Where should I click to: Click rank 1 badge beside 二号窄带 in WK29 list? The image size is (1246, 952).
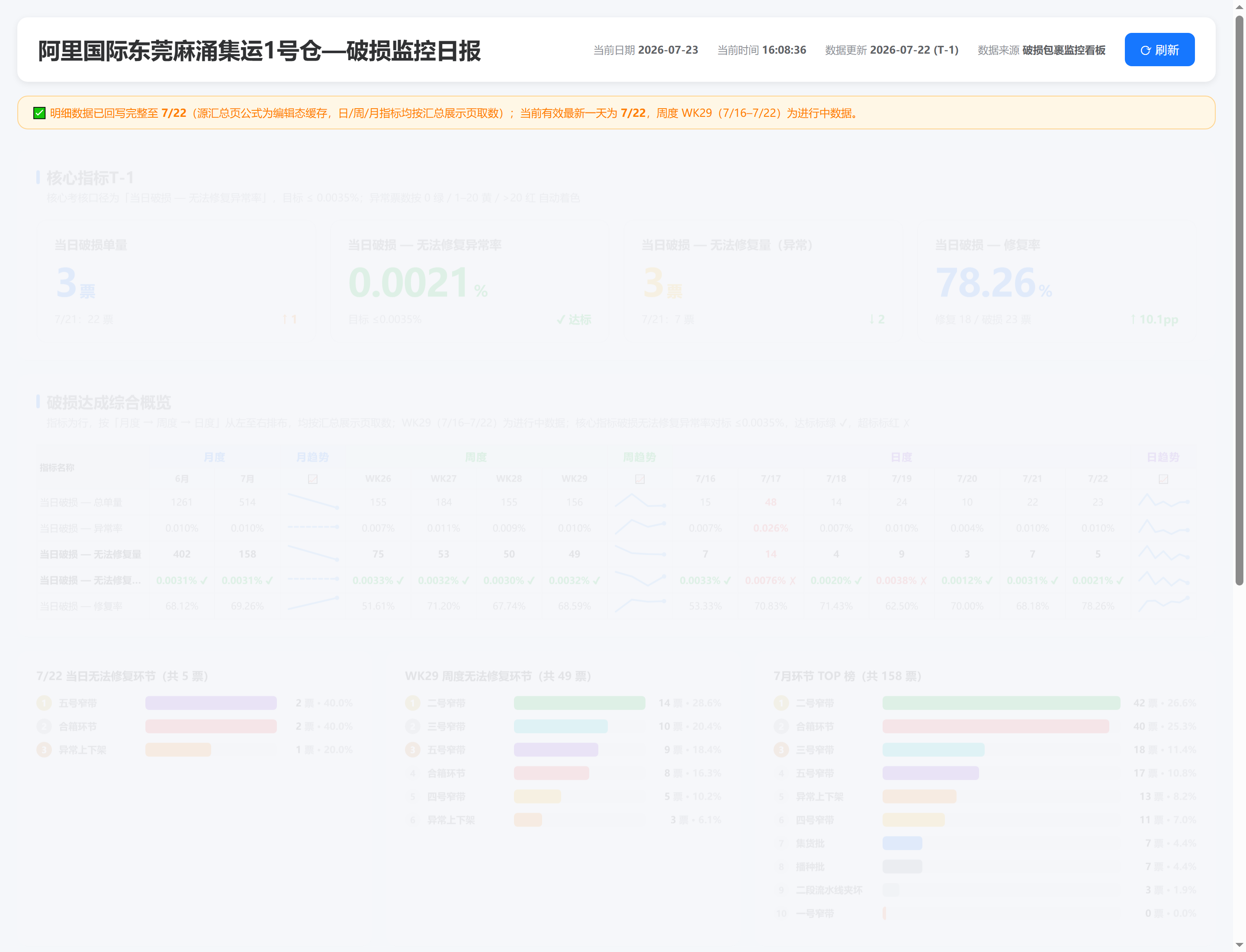point(412,703)
